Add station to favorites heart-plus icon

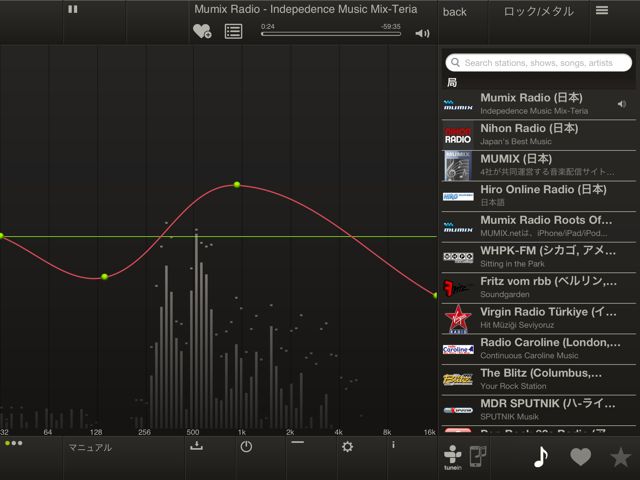click(202, 31)
